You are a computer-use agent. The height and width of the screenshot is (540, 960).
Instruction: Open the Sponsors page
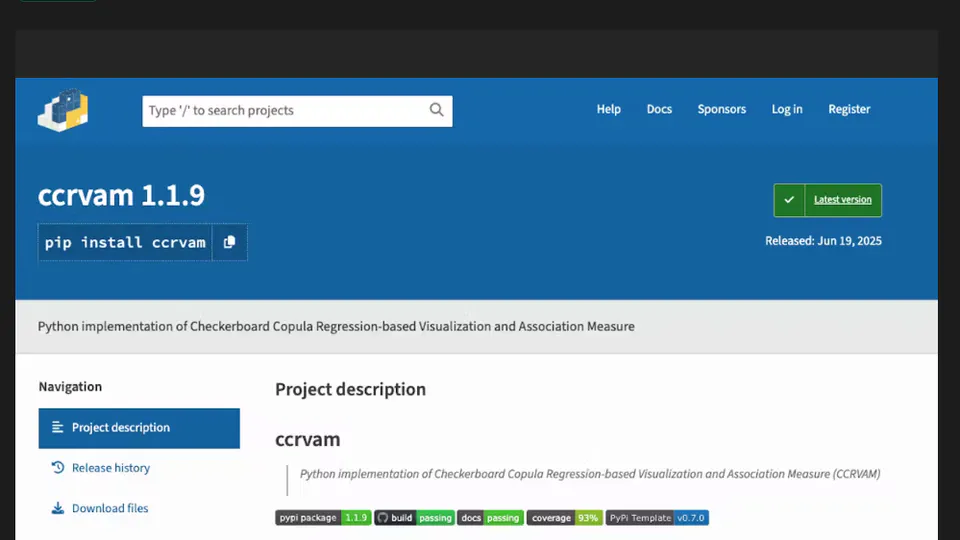click(721, 109)
